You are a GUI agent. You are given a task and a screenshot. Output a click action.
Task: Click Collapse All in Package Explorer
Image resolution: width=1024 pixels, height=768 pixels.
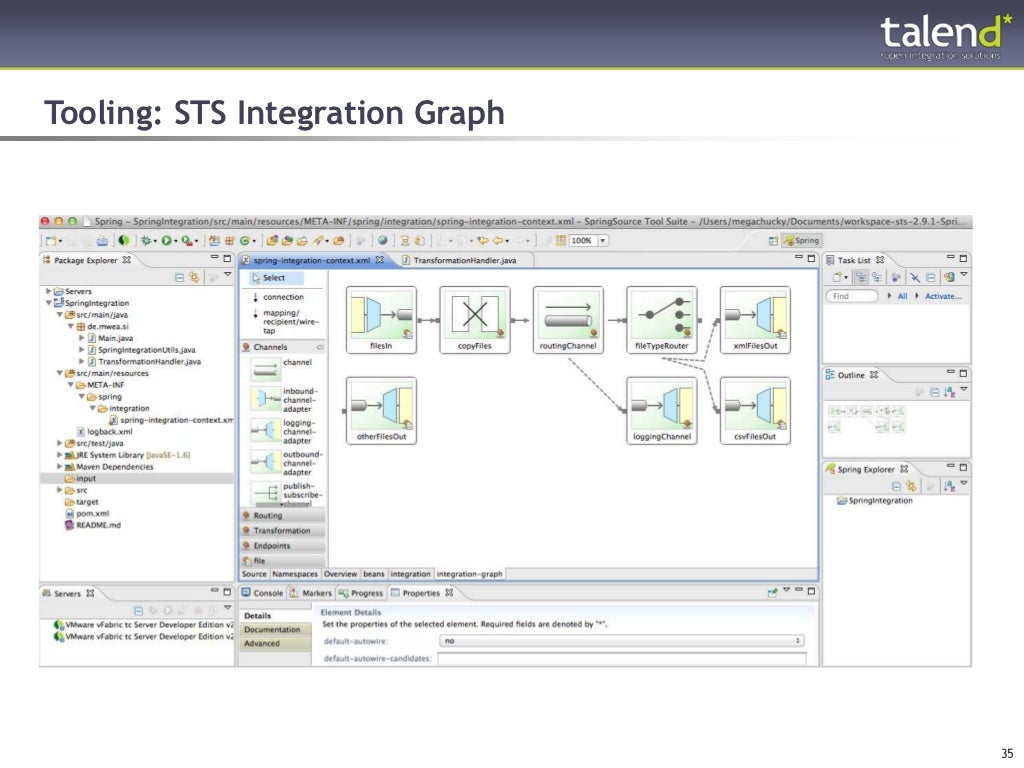(x=180, y=278)
